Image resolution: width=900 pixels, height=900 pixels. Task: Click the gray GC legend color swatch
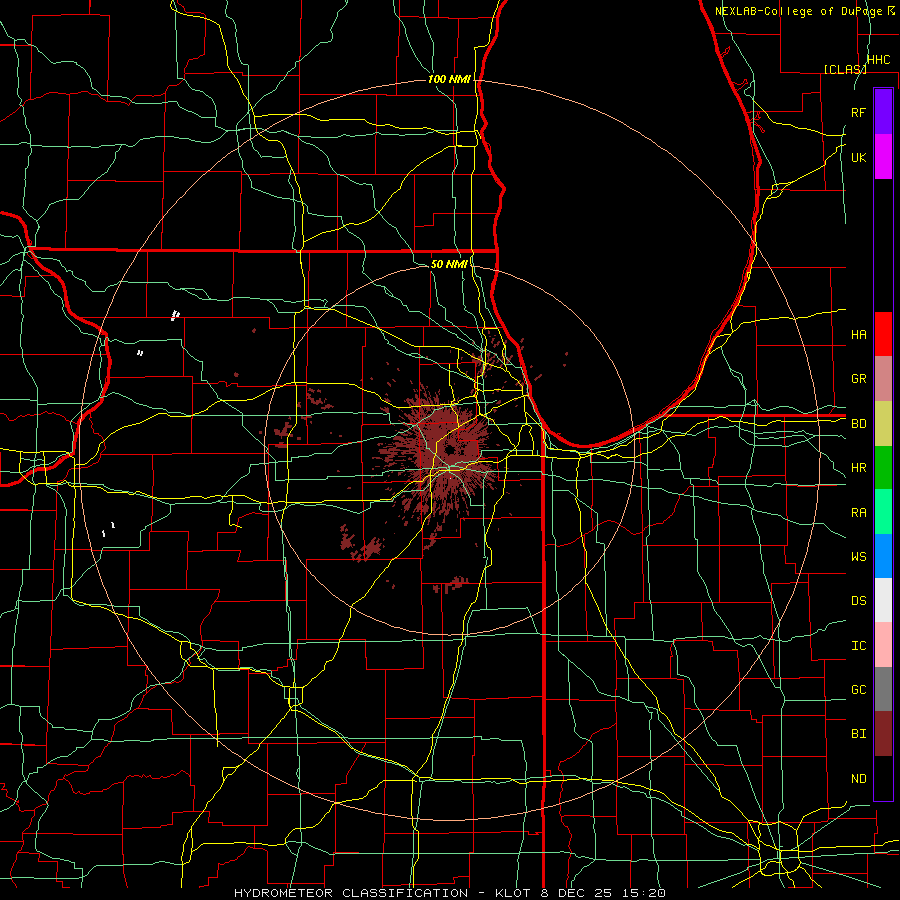(883, 689)
